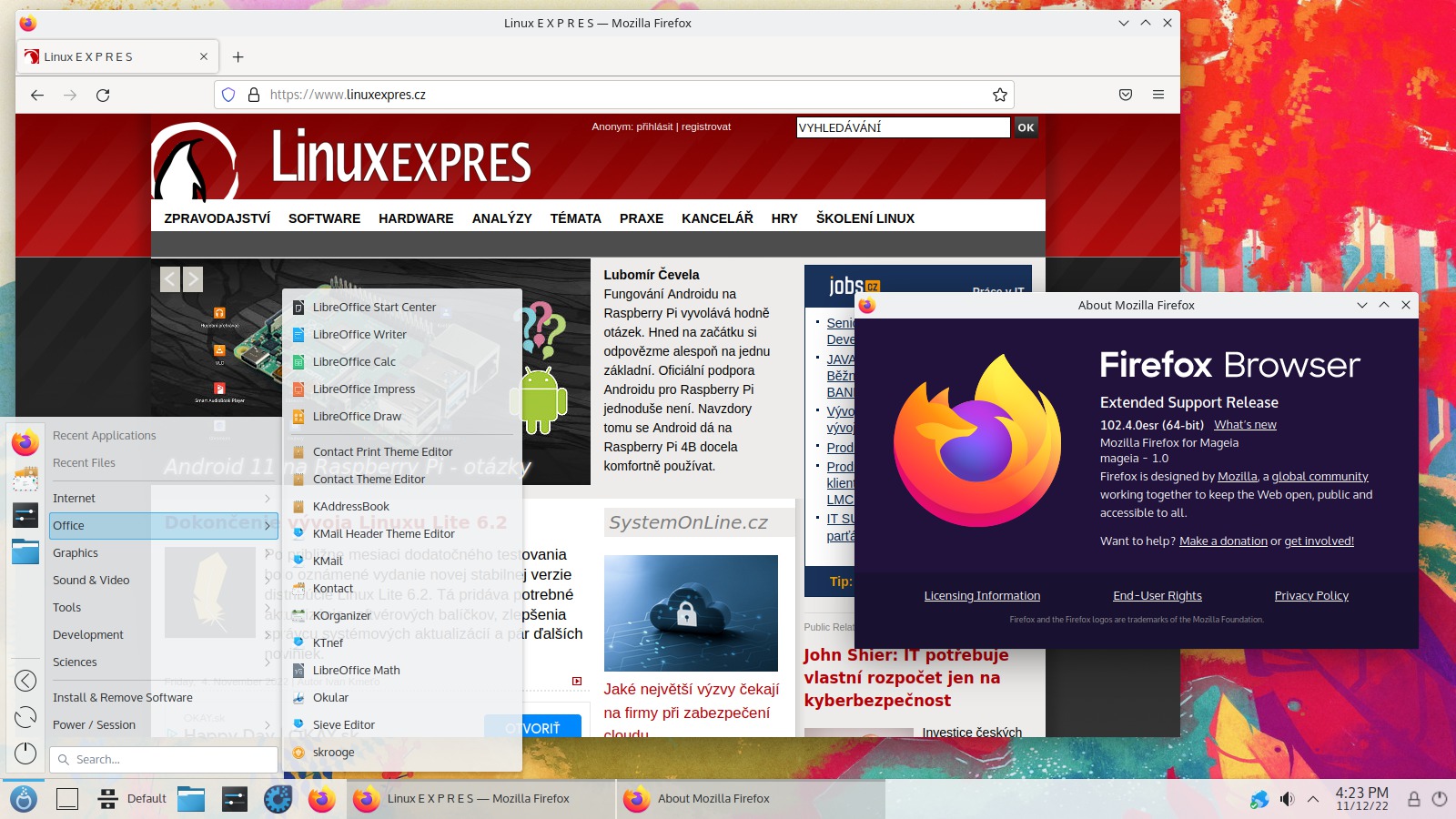Viewport: 1456px width, 819px height.
Task: Open Mageia Control Center from taskbar
Action: click(278, 799)
